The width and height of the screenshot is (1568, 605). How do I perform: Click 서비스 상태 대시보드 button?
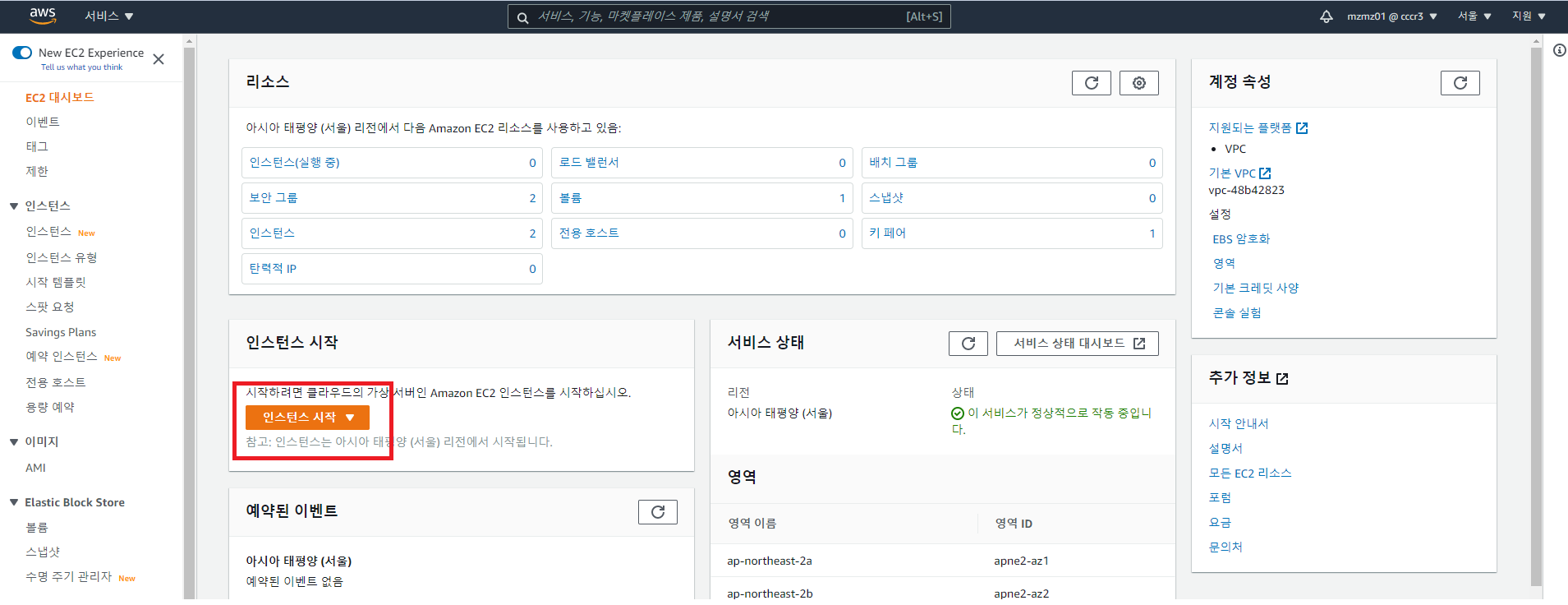click(x=1078, y=344)
